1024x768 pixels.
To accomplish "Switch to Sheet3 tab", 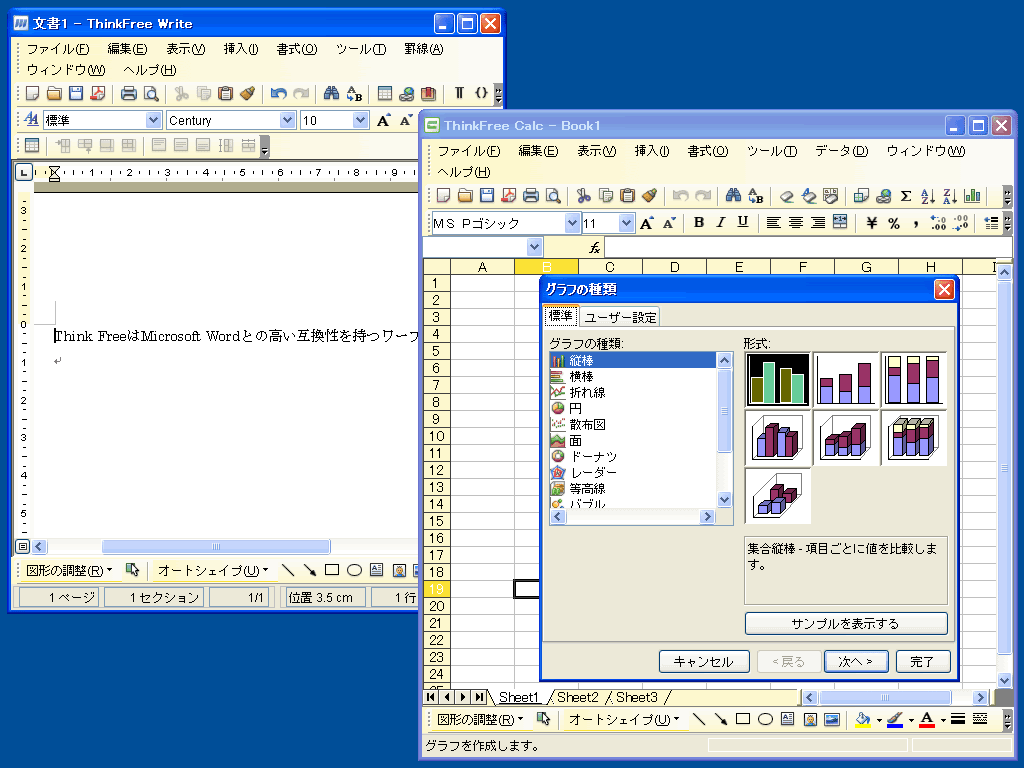I will point(637,697).
